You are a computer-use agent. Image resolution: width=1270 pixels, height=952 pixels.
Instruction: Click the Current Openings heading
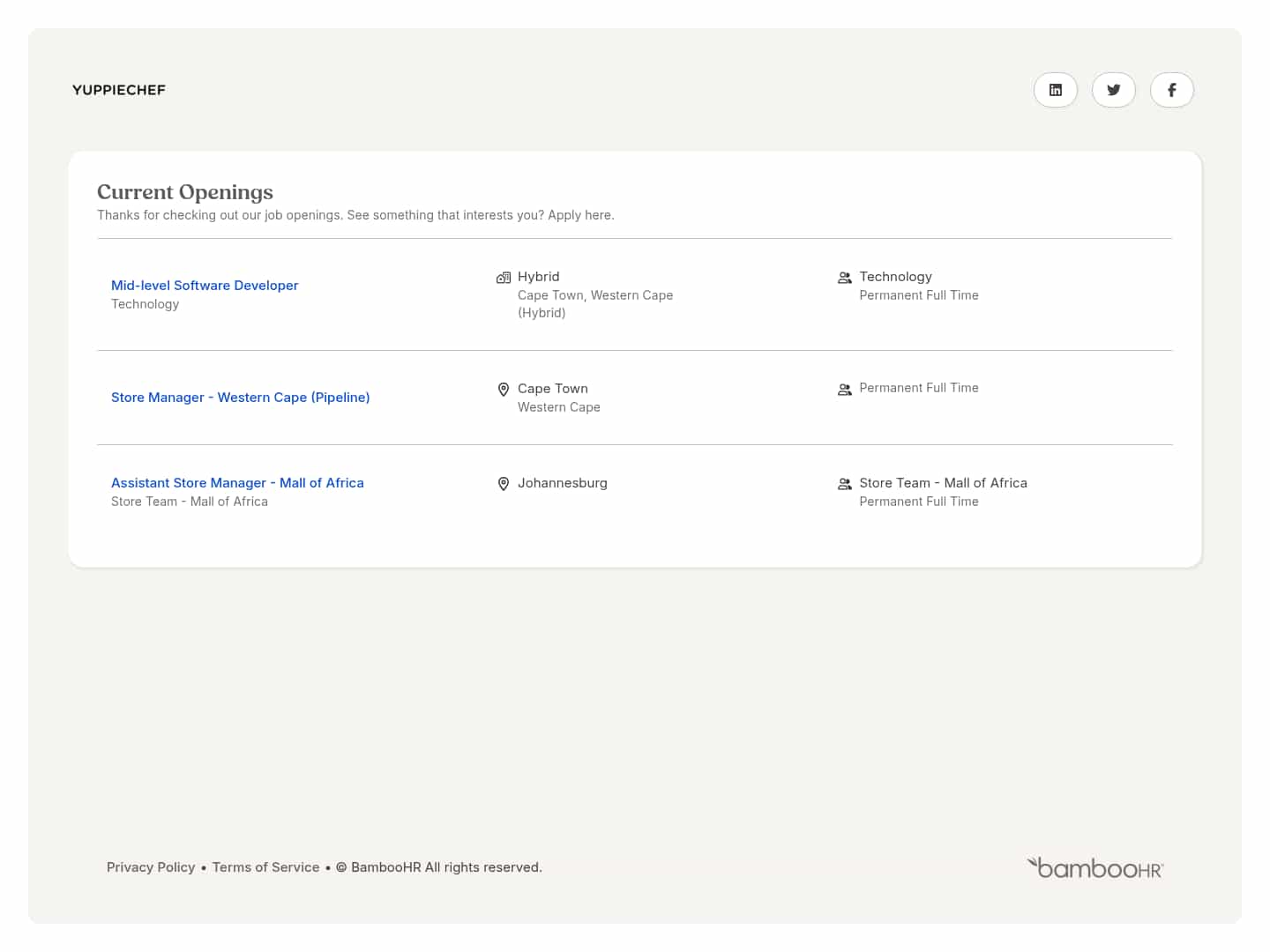click(x=185, y=192)
